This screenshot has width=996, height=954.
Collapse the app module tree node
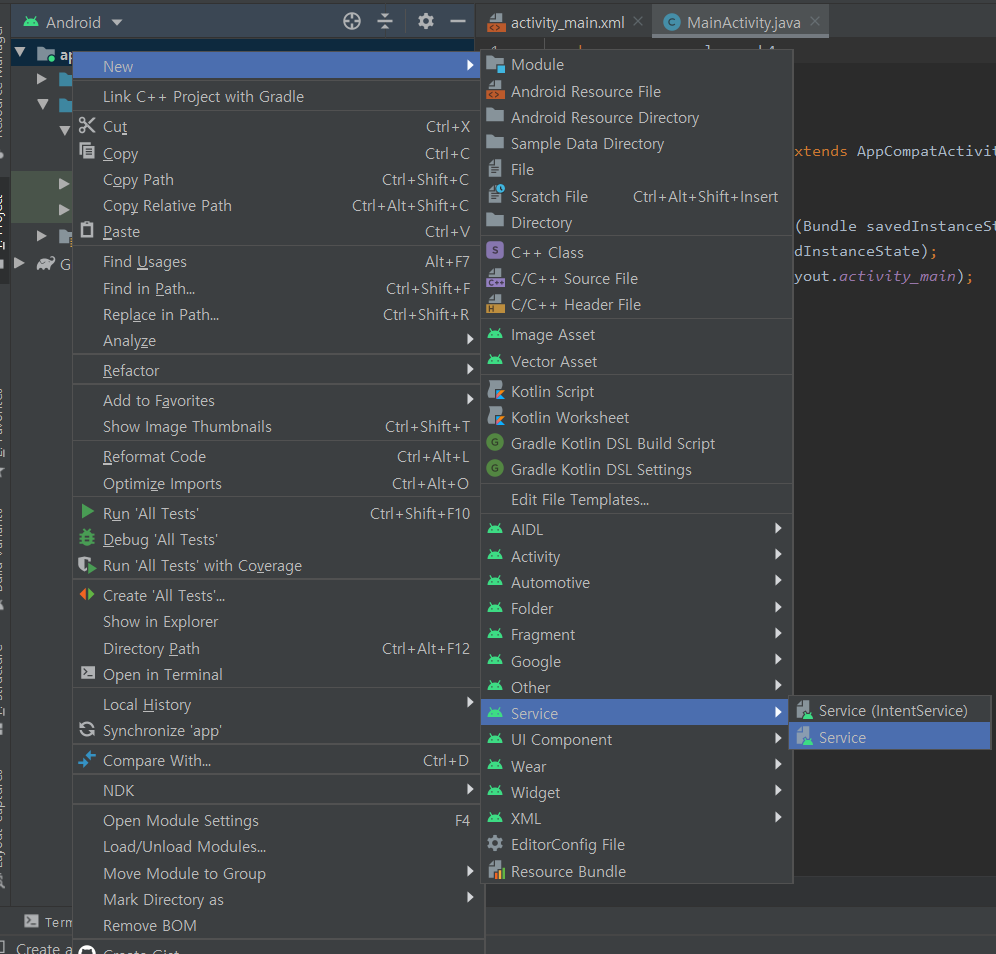(x=20, y=52)
